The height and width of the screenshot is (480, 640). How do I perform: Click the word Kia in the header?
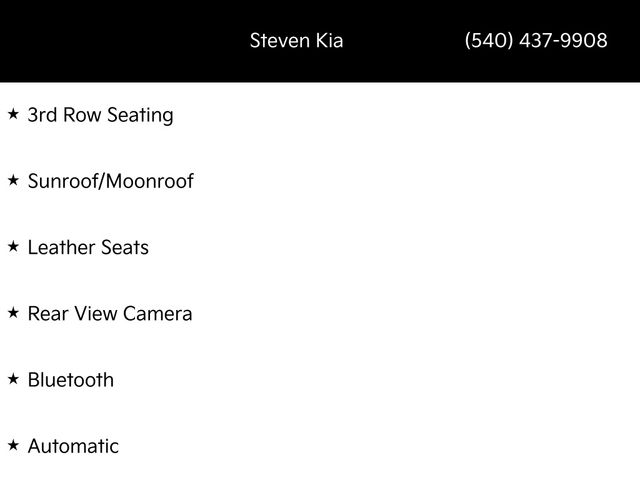pos(328,41)
